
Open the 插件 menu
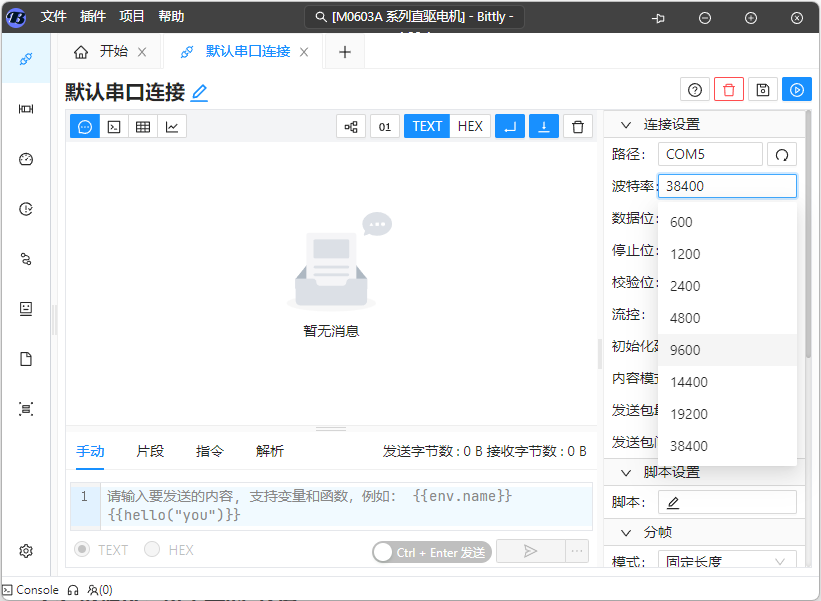[x=93, y=17]
